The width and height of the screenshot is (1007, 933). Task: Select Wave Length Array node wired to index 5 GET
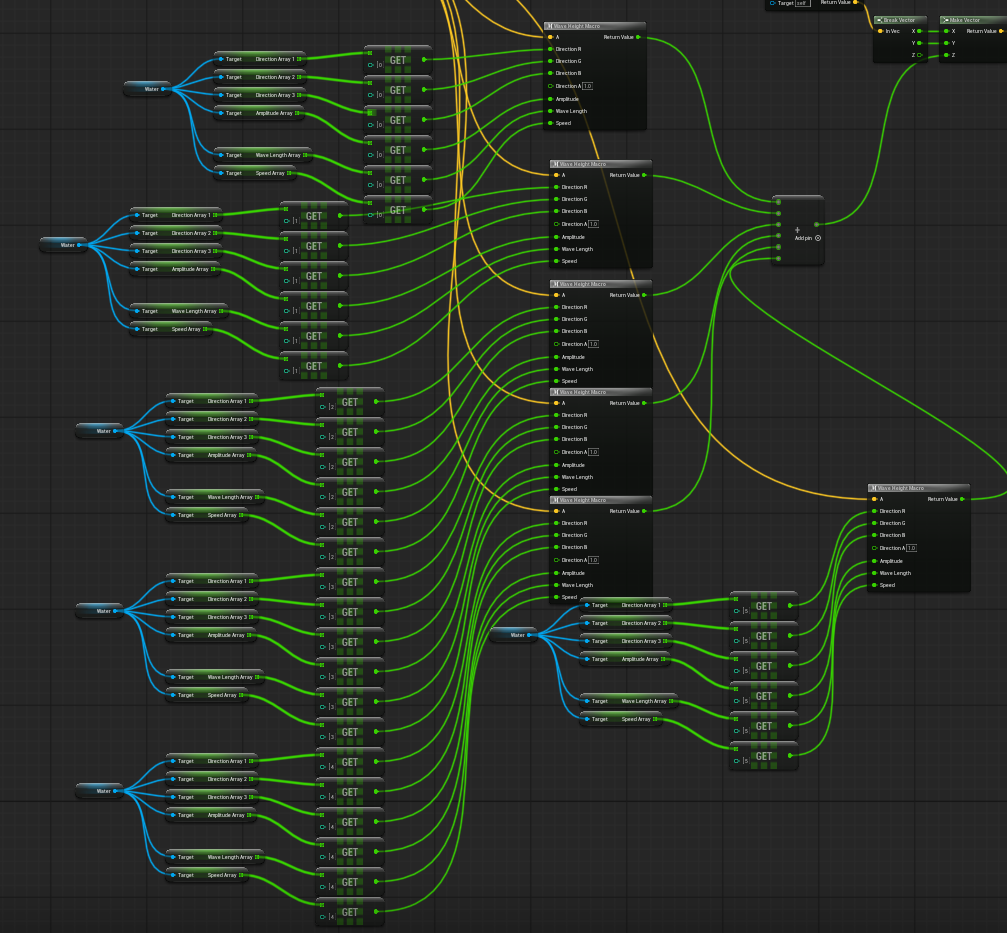click(629, 701)
